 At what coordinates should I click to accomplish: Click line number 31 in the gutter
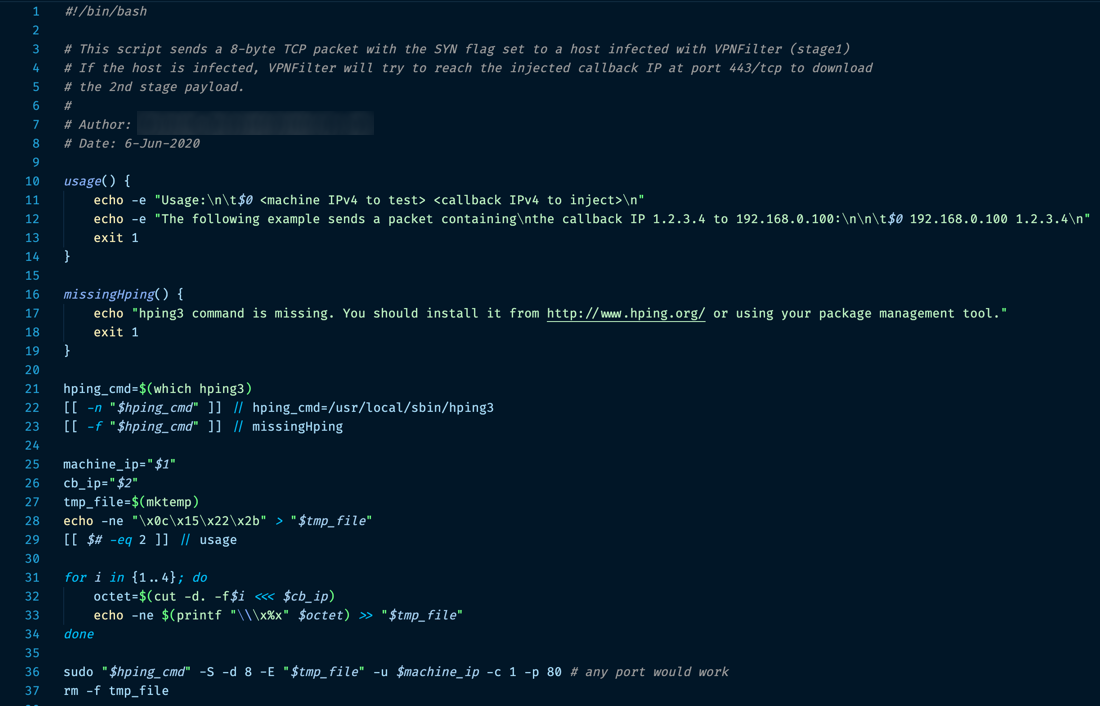click(32, 577)
